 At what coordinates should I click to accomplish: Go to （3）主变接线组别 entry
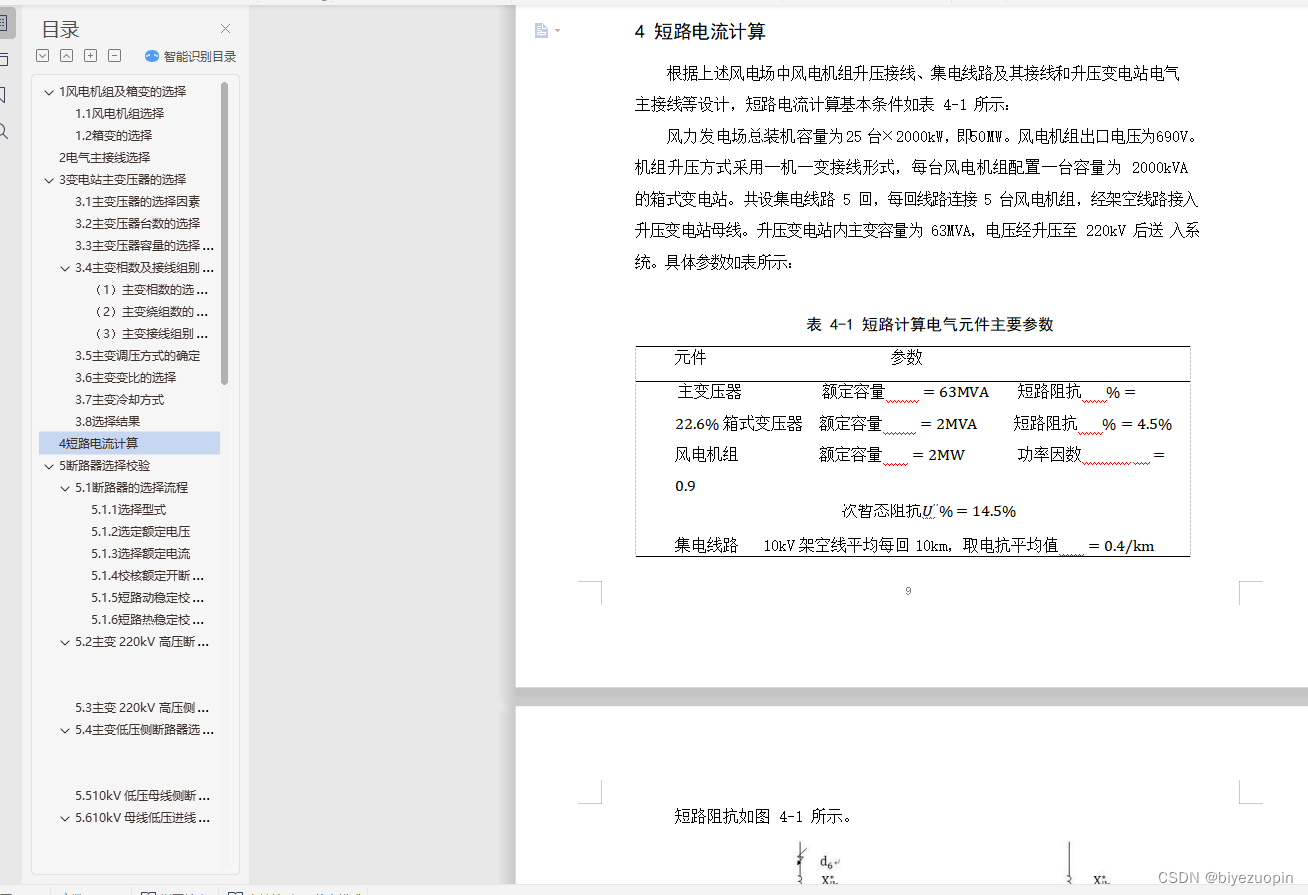[x=150, y=333]
